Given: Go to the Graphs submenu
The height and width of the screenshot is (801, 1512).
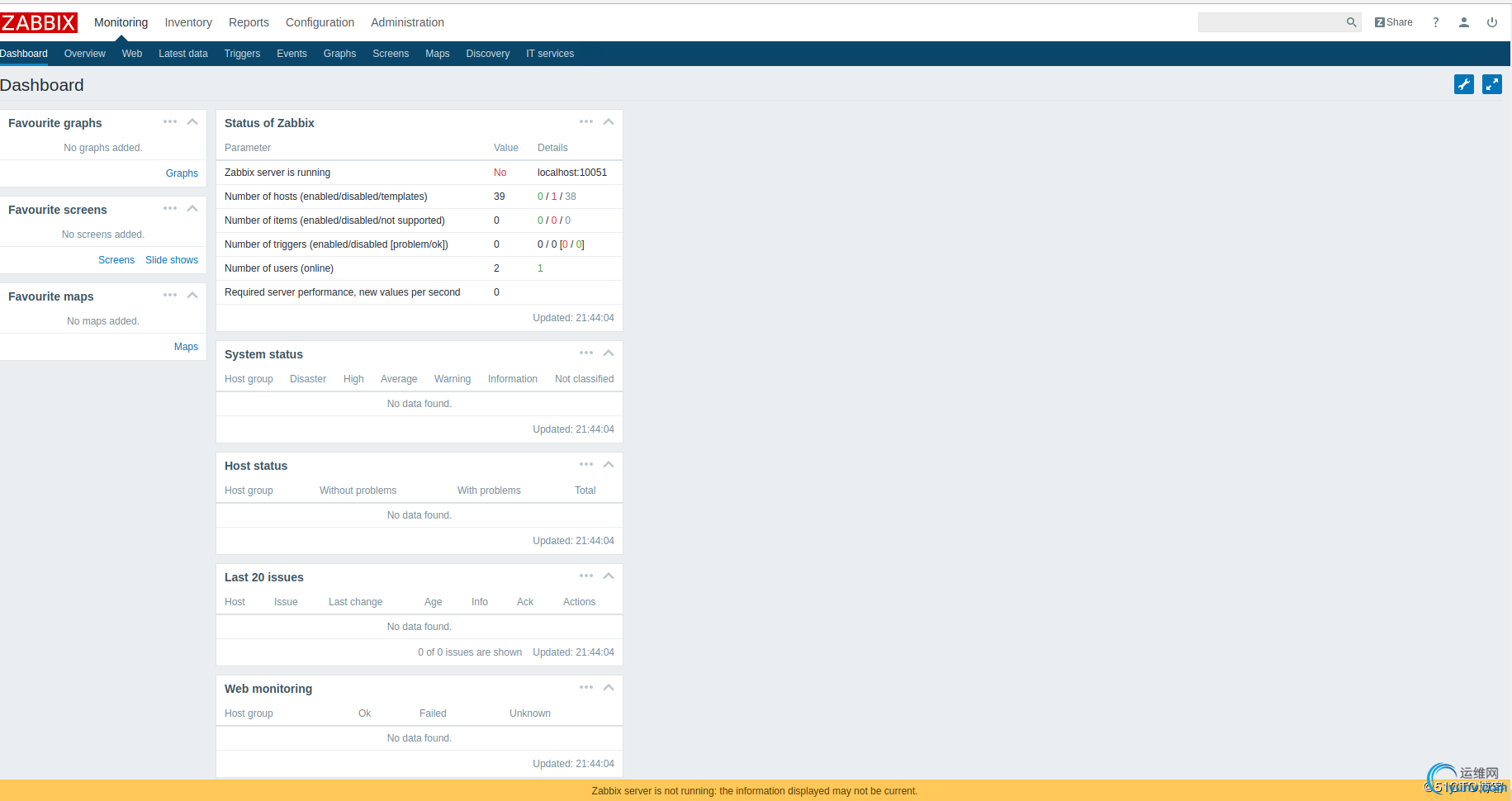Looking at the screenshot, I should 339,54.
